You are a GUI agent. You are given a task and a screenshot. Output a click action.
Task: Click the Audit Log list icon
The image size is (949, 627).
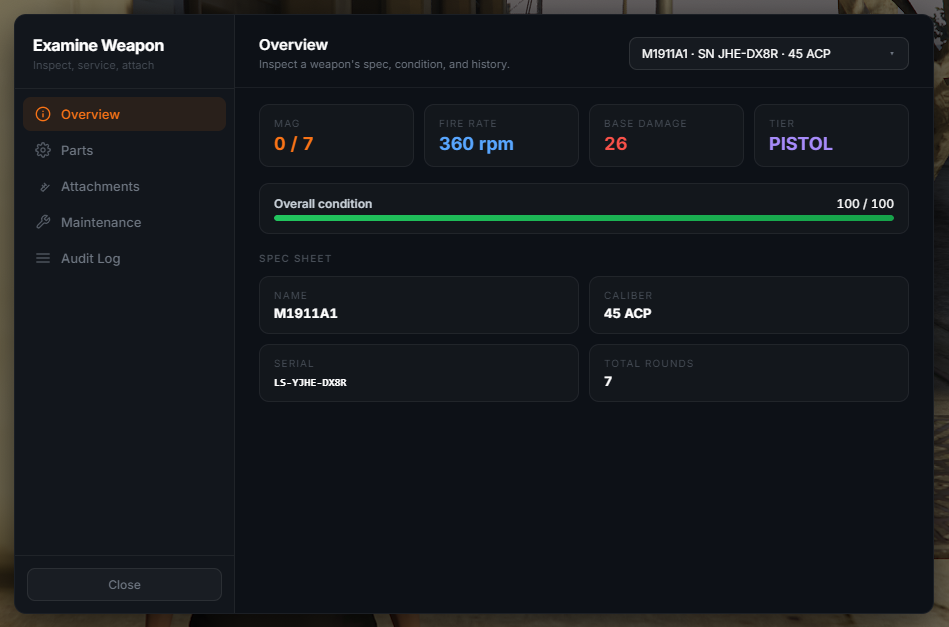[x=43, y=258]
